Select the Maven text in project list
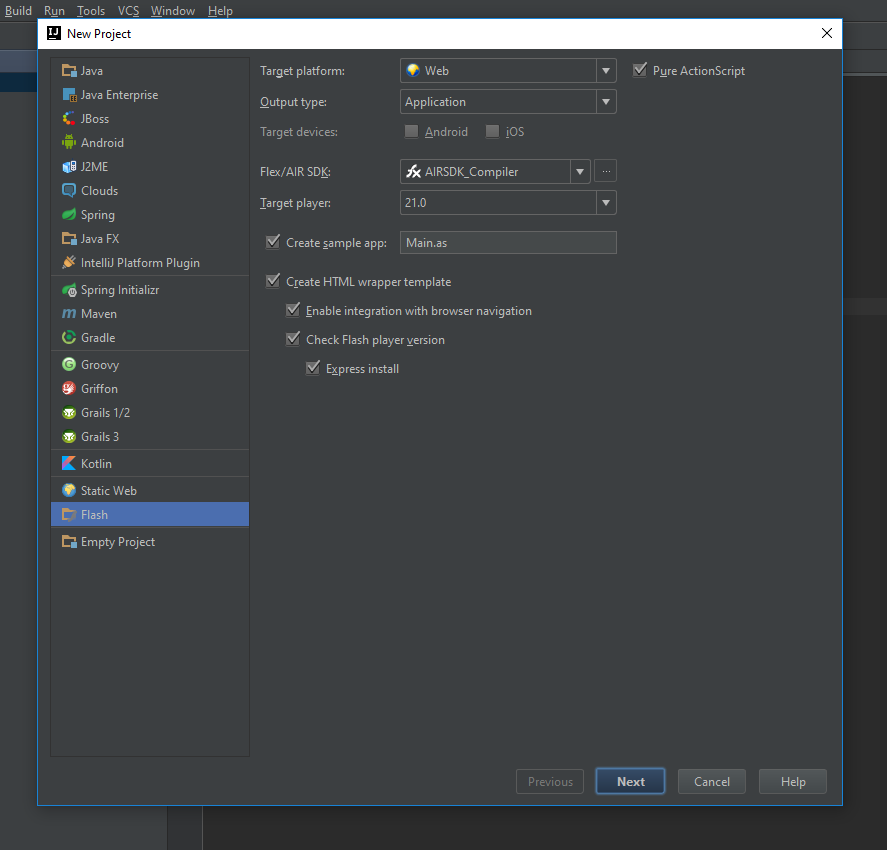Screen dimensions: 887x850 [x=99, y=314]
